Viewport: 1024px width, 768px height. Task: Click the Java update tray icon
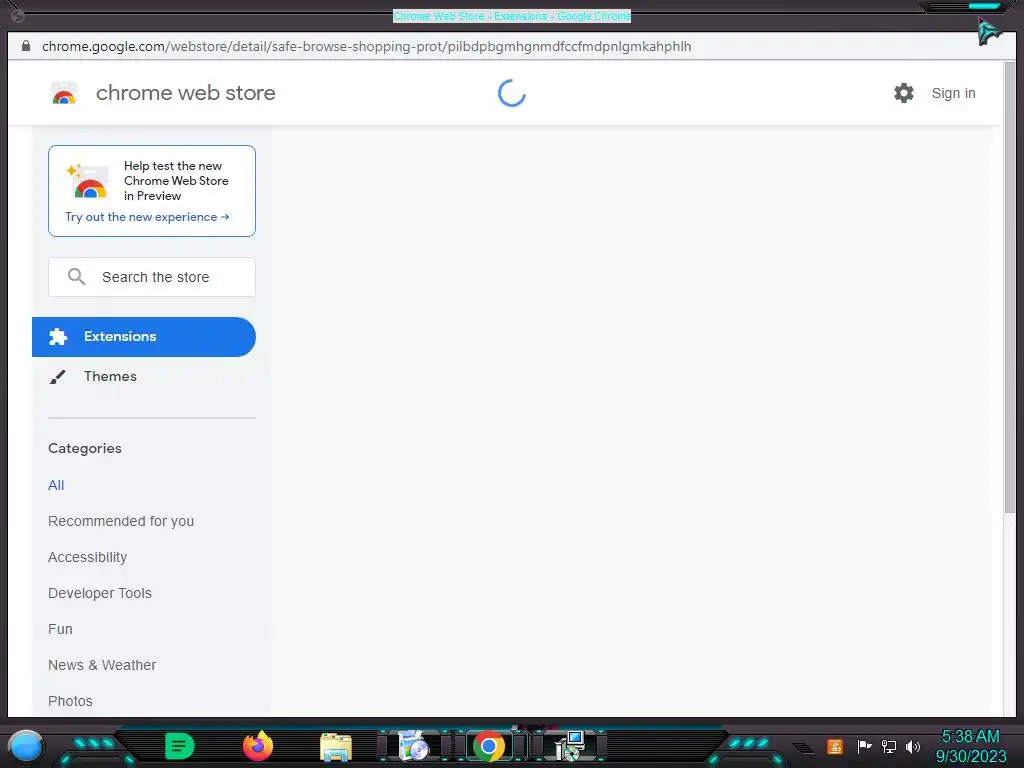click(835, 746)
